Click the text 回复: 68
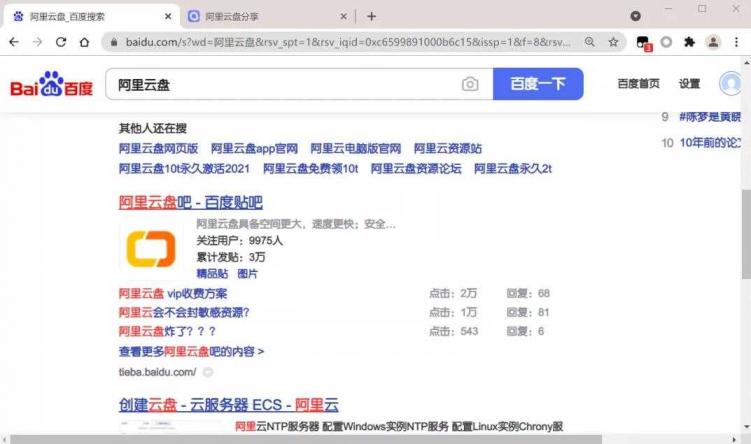This screenshot has height=444, width=751. pos(528,293)
